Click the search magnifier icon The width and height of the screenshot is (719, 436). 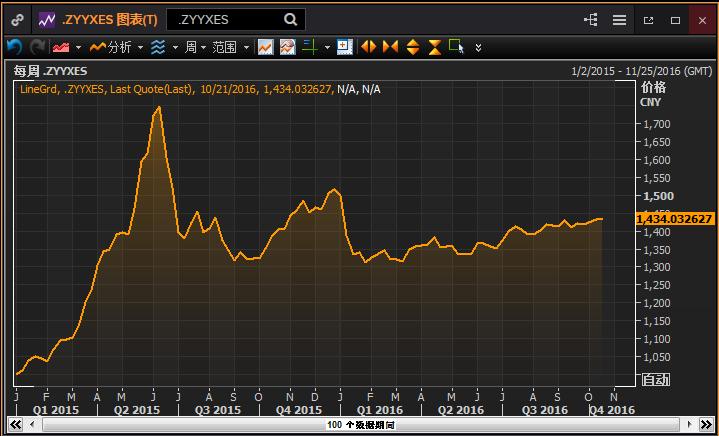coord(290,20)
